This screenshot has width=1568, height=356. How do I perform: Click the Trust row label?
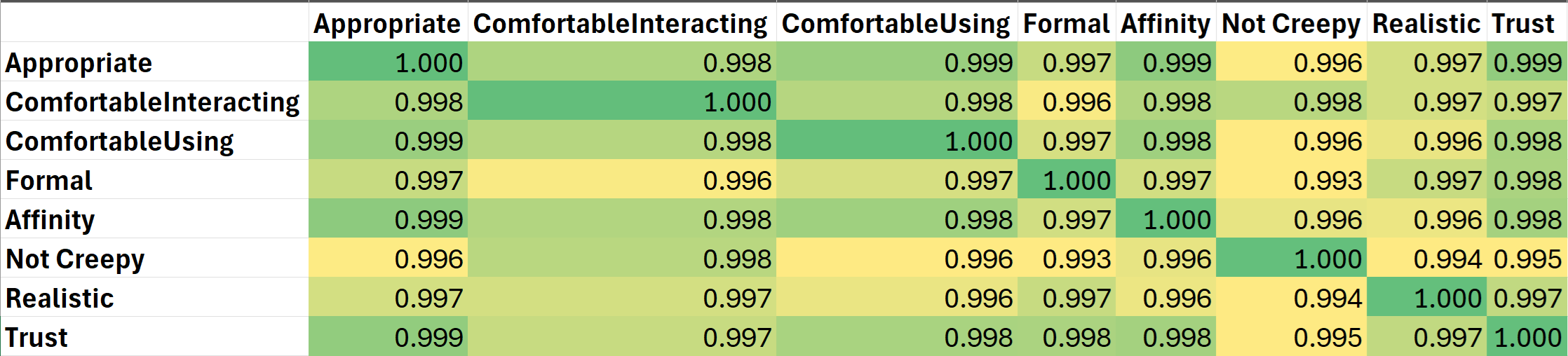(154, 336)
